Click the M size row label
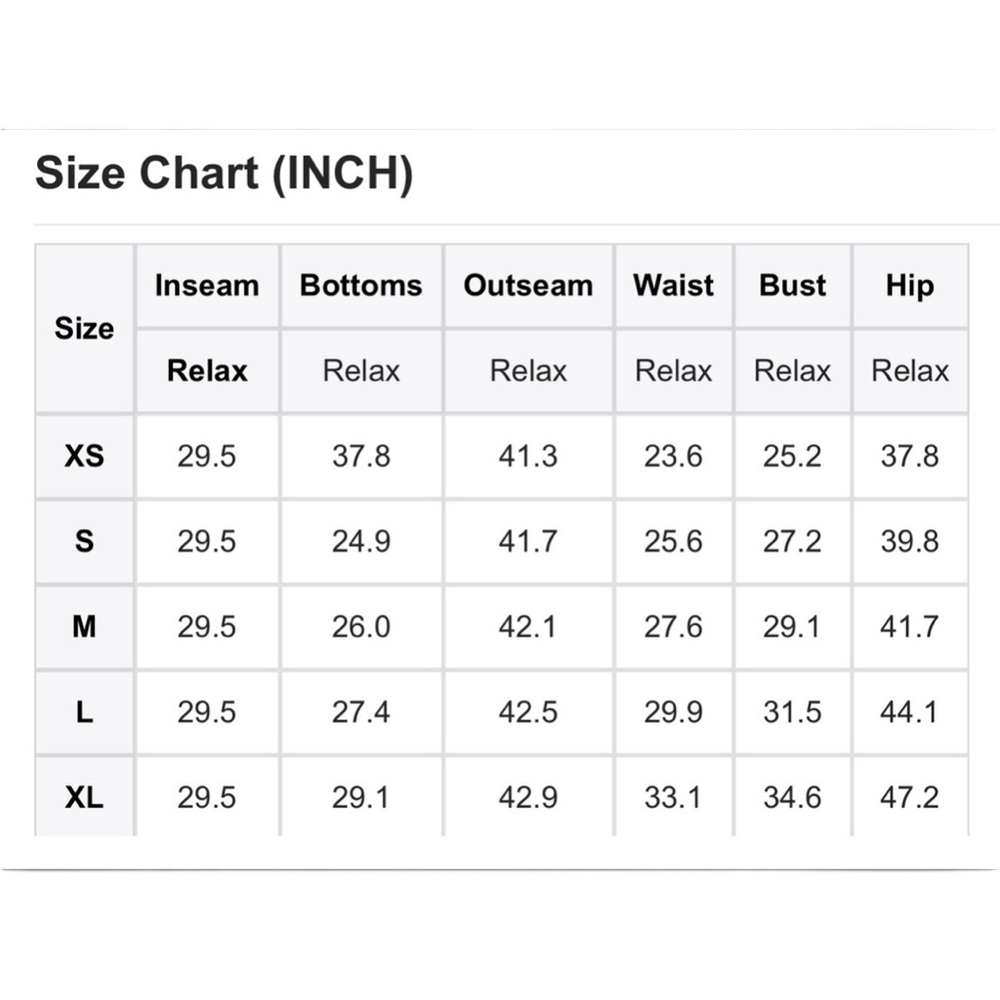This screenshot has height=1000, width=1000. click(84, 627)
